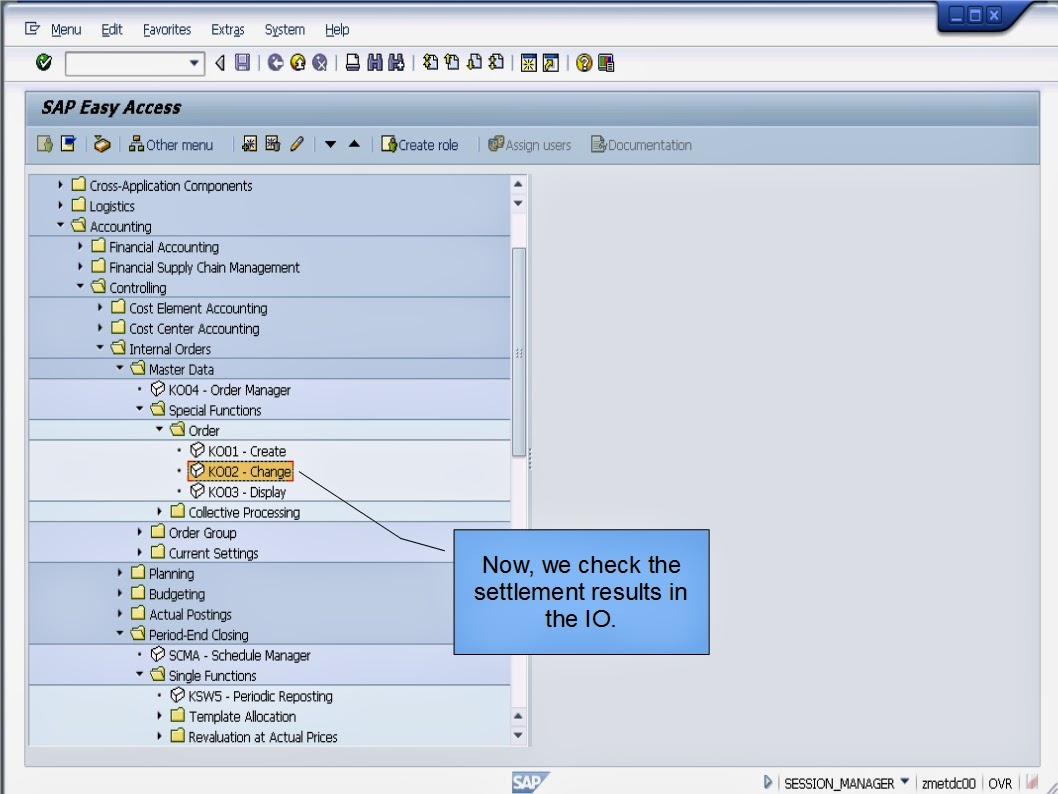Click the tree scrollbar bottom down arrow

pyautogui.click(x=518, y=735)
